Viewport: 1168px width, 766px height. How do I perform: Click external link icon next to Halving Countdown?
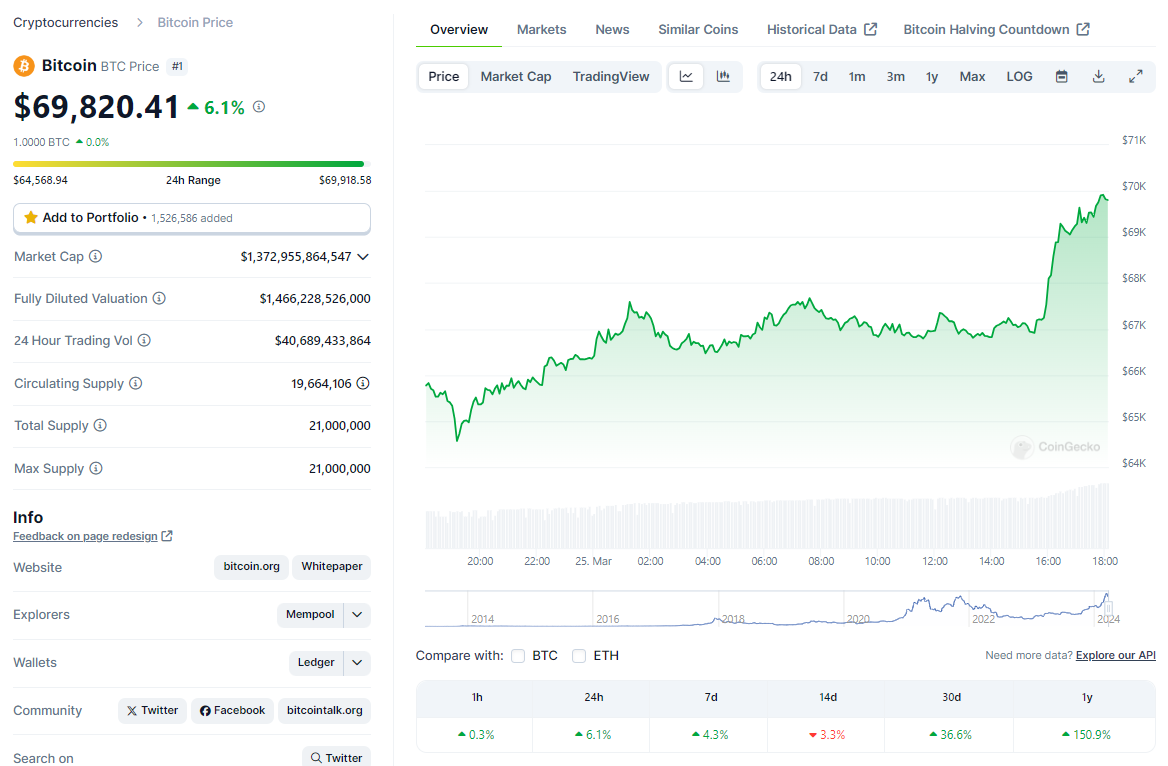1083,29
